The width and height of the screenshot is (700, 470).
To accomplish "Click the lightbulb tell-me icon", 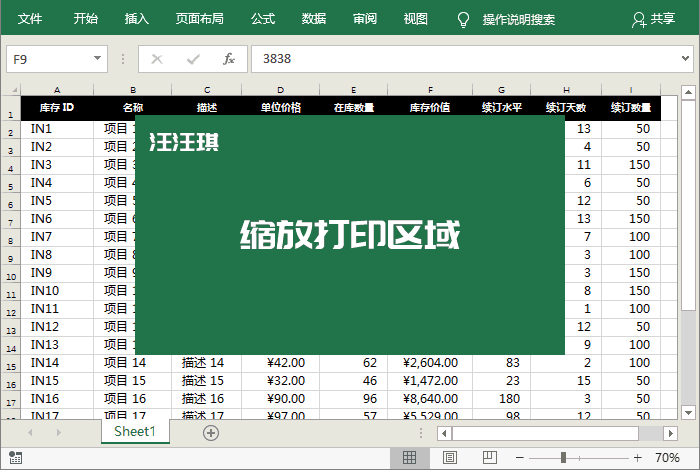I will point(463,20).
